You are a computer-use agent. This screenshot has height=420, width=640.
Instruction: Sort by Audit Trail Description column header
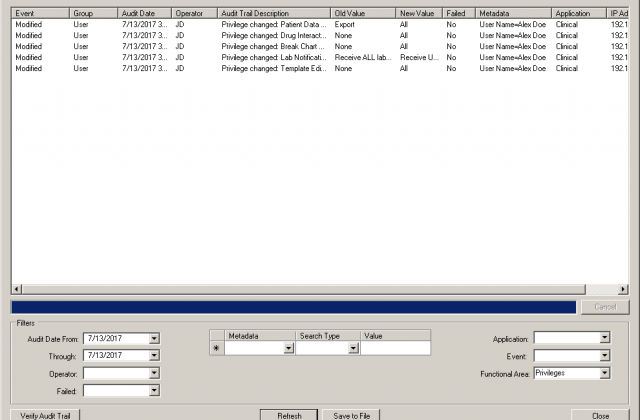(274, 13)
